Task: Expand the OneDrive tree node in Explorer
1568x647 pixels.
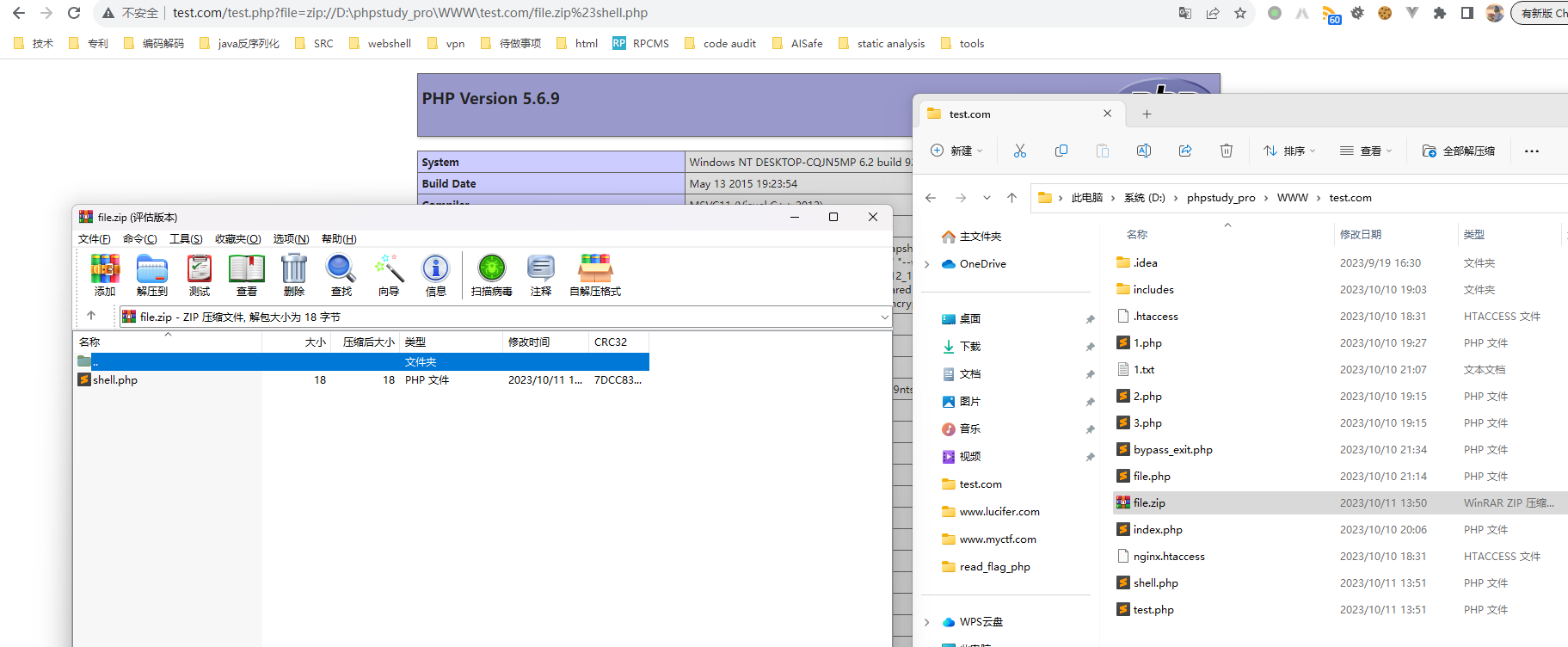Action: [x=927, y=264]
